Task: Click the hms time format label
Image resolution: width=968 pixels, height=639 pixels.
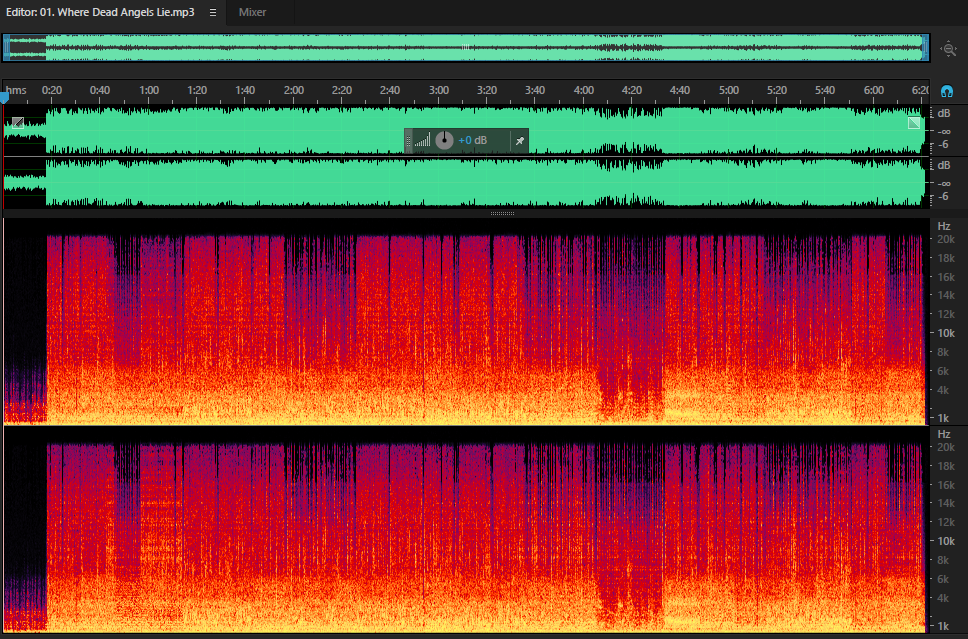Action: click(x=16, y=90)
